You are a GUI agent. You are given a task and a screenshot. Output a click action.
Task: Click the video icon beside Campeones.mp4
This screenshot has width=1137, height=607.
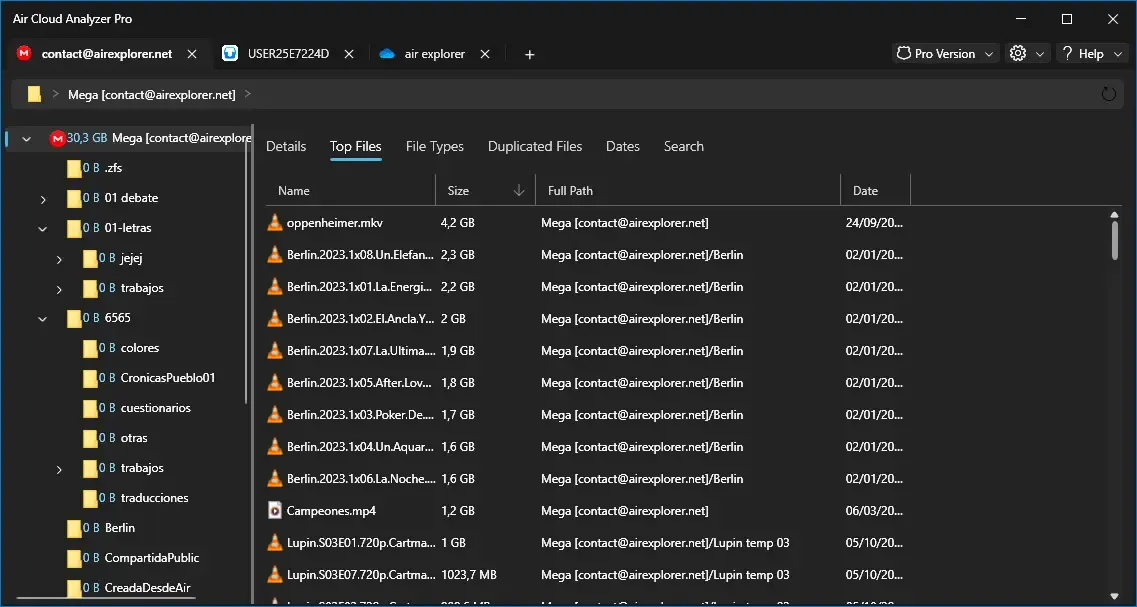[x=275, y=511]
